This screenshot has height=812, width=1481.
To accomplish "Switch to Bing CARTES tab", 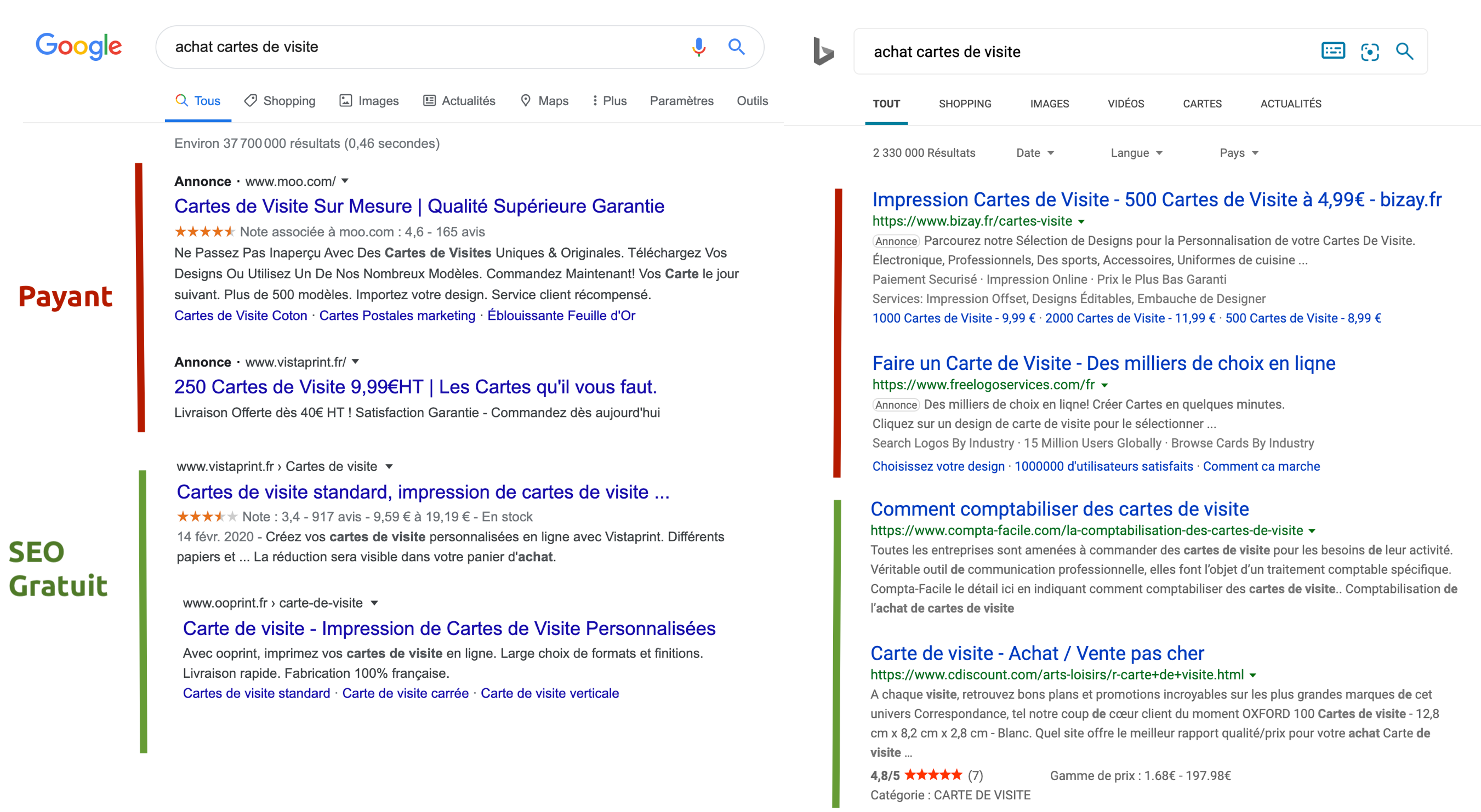I will [x=1201, y=104].
